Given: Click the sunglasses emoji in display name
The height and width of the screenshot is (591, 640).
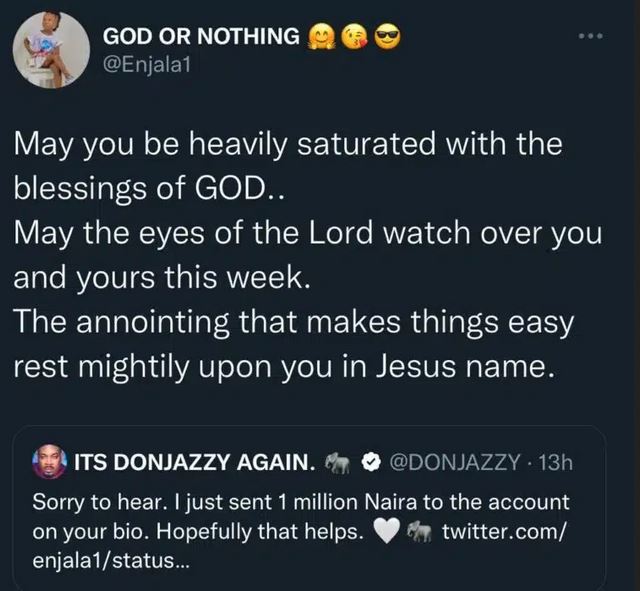Looking at the screenshot, I should 386,37.
